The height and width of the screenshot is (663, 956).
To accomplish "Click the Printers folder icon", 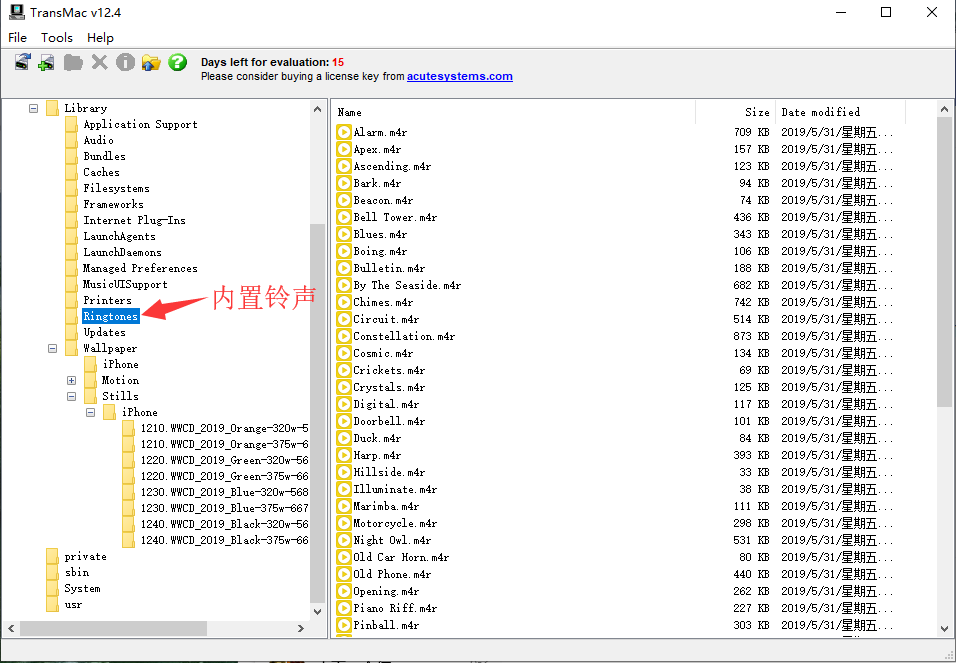I will 72,300.
